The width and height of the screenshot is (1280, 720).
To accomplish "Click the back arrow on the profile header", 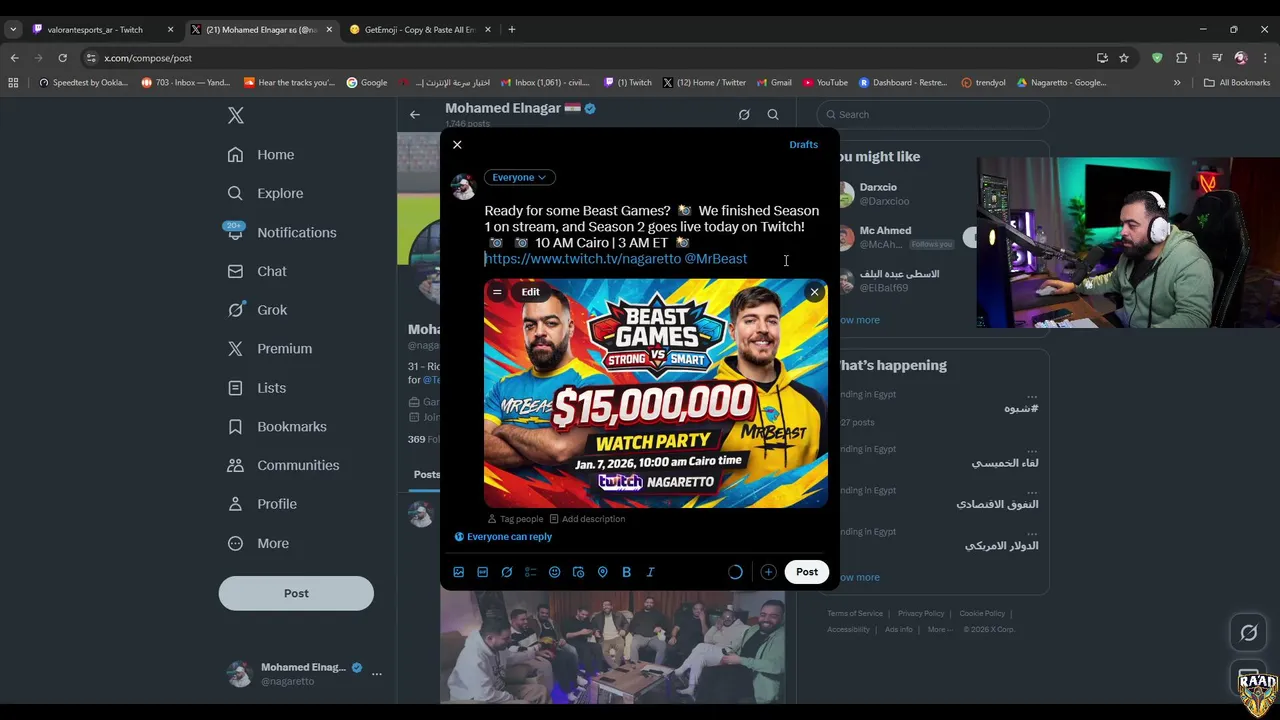I will (x=415, y=115).
